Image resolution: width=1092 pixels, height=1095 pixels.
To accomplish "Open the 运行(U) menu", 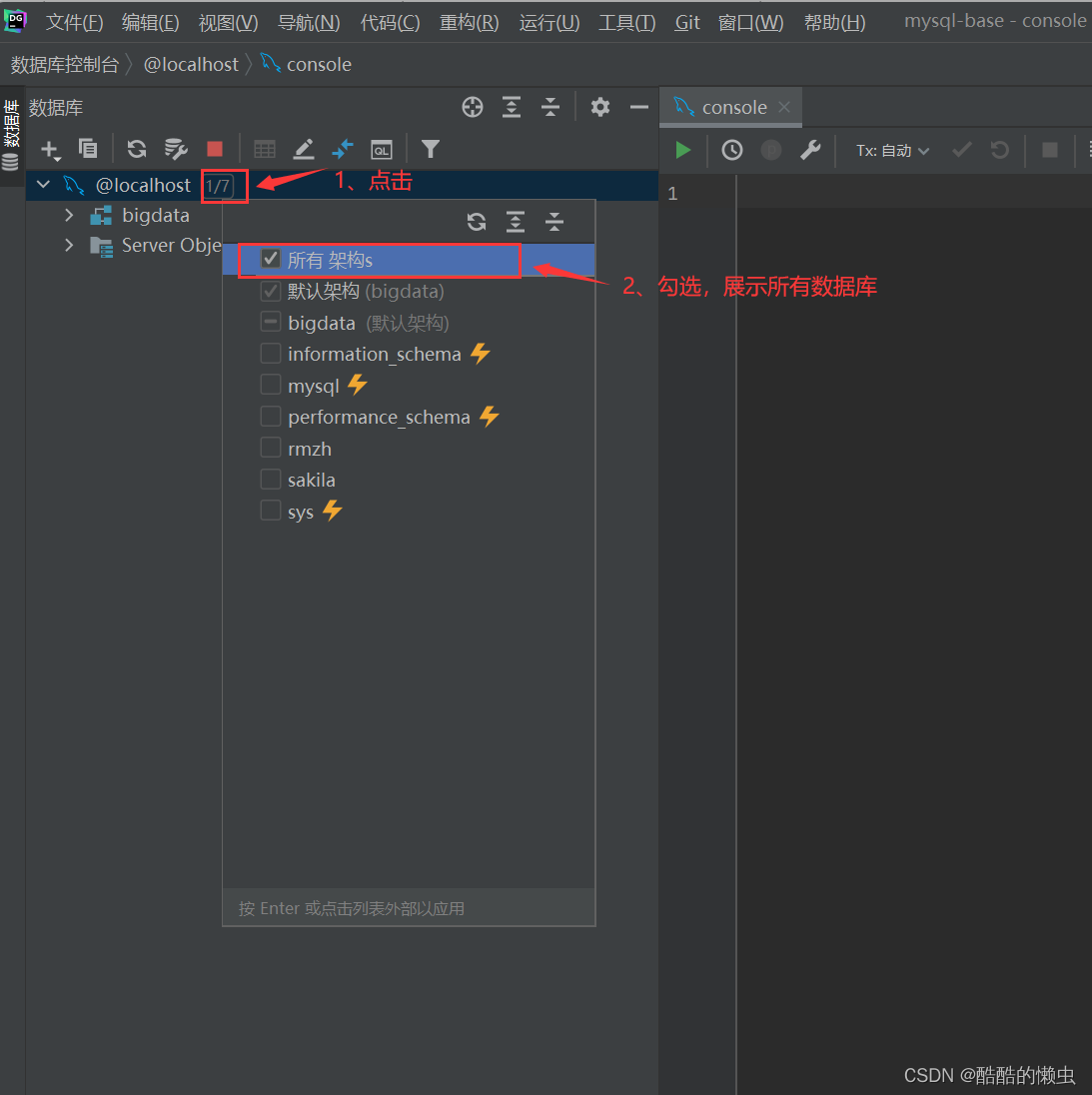I will [x=548, y=23].
